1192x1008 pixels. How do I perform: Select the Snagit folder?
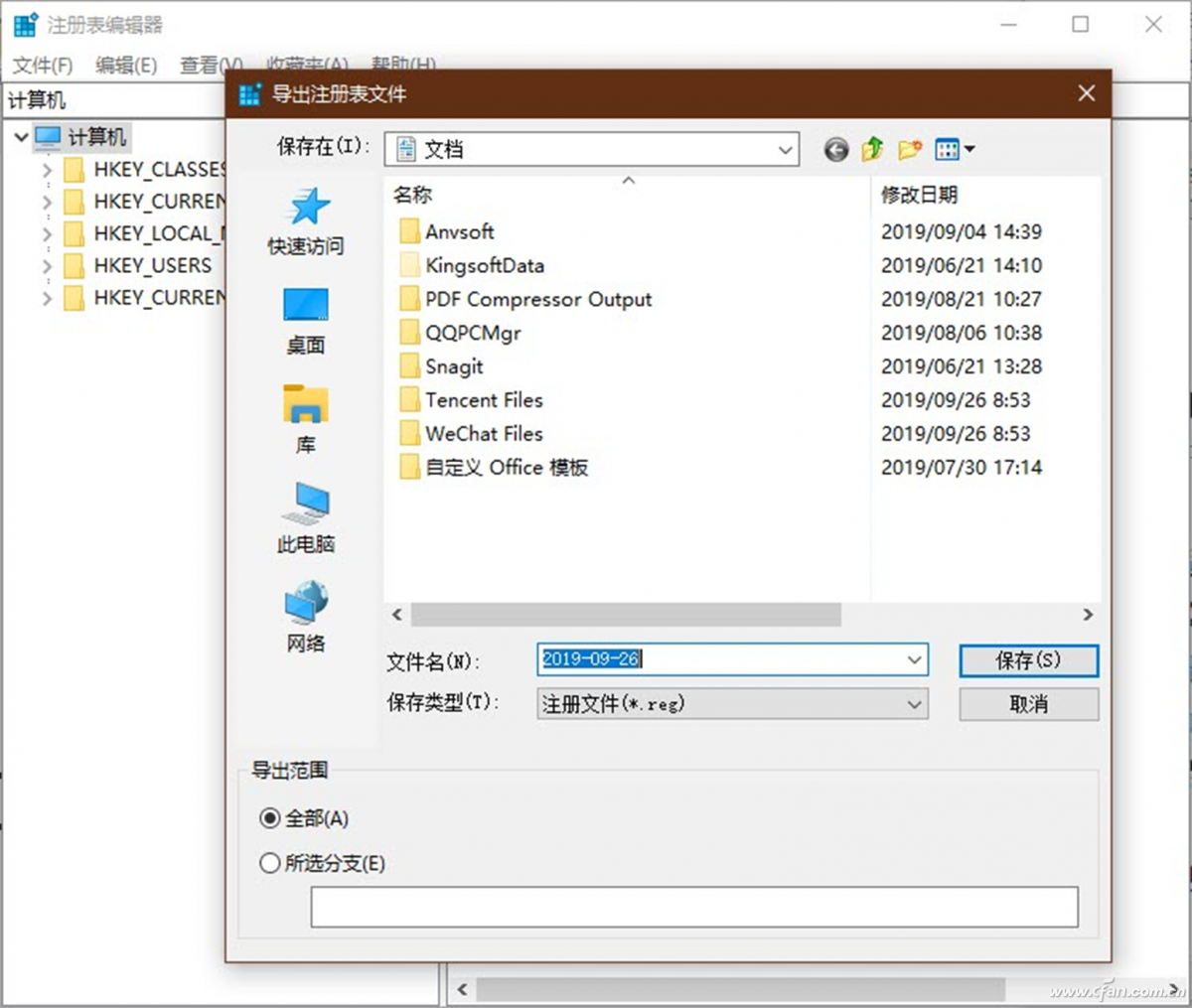tap(442, 366)
